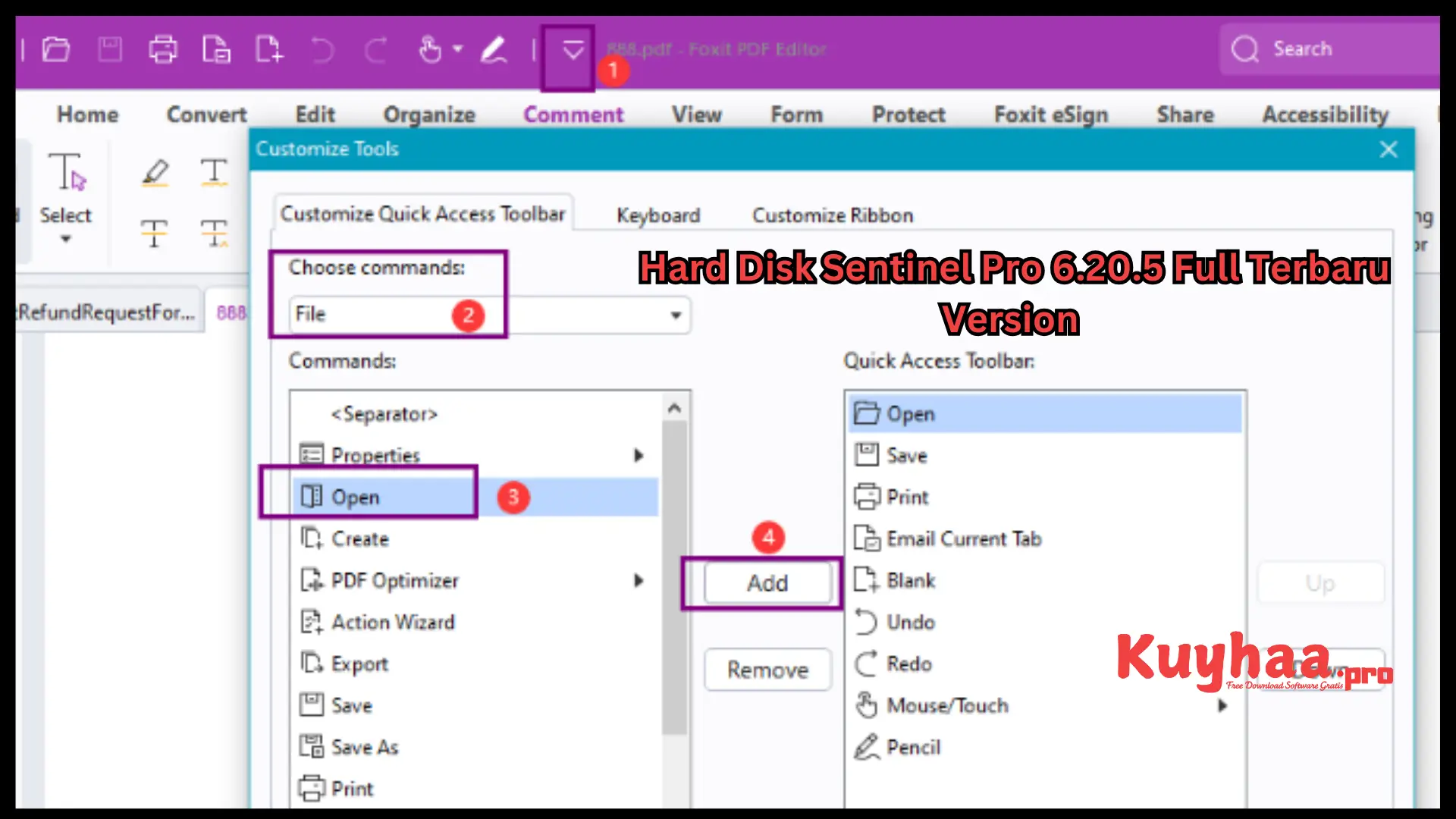Open the Organize ribbon tab

tap(429, 115)
